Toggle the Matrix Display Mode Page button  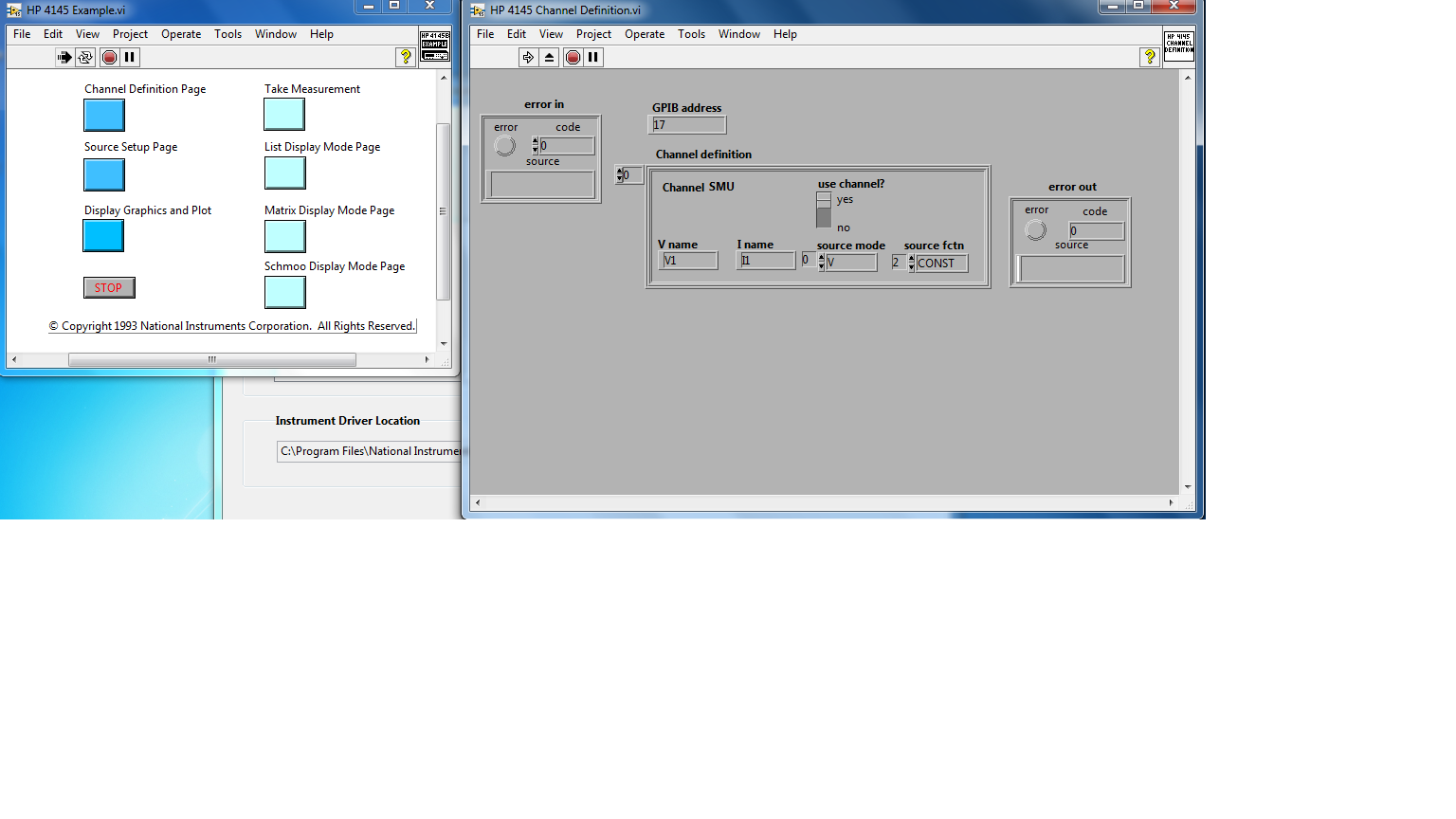tap(285, 236)
